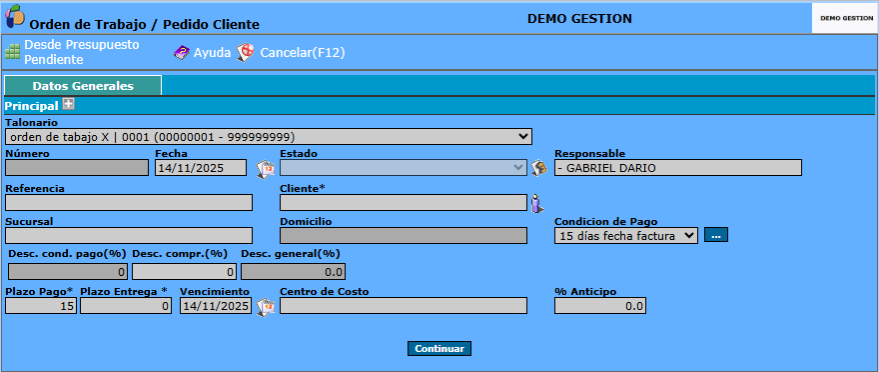Click the Cliente input field
Viewport: 879px width, 372px height.
[403, 202]
